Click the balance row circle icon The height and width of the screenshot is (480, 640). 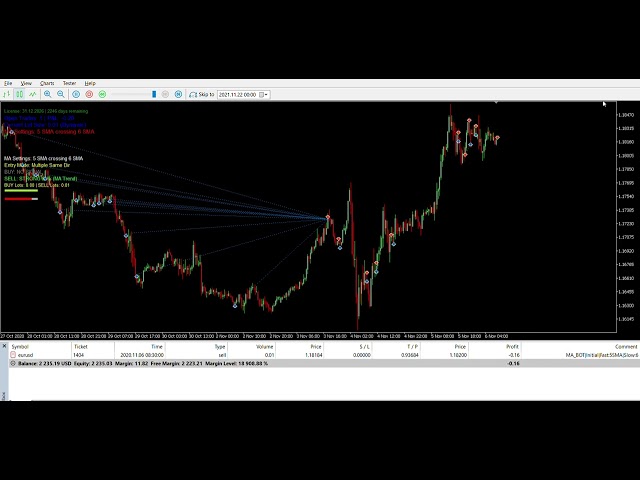point(13,363)
